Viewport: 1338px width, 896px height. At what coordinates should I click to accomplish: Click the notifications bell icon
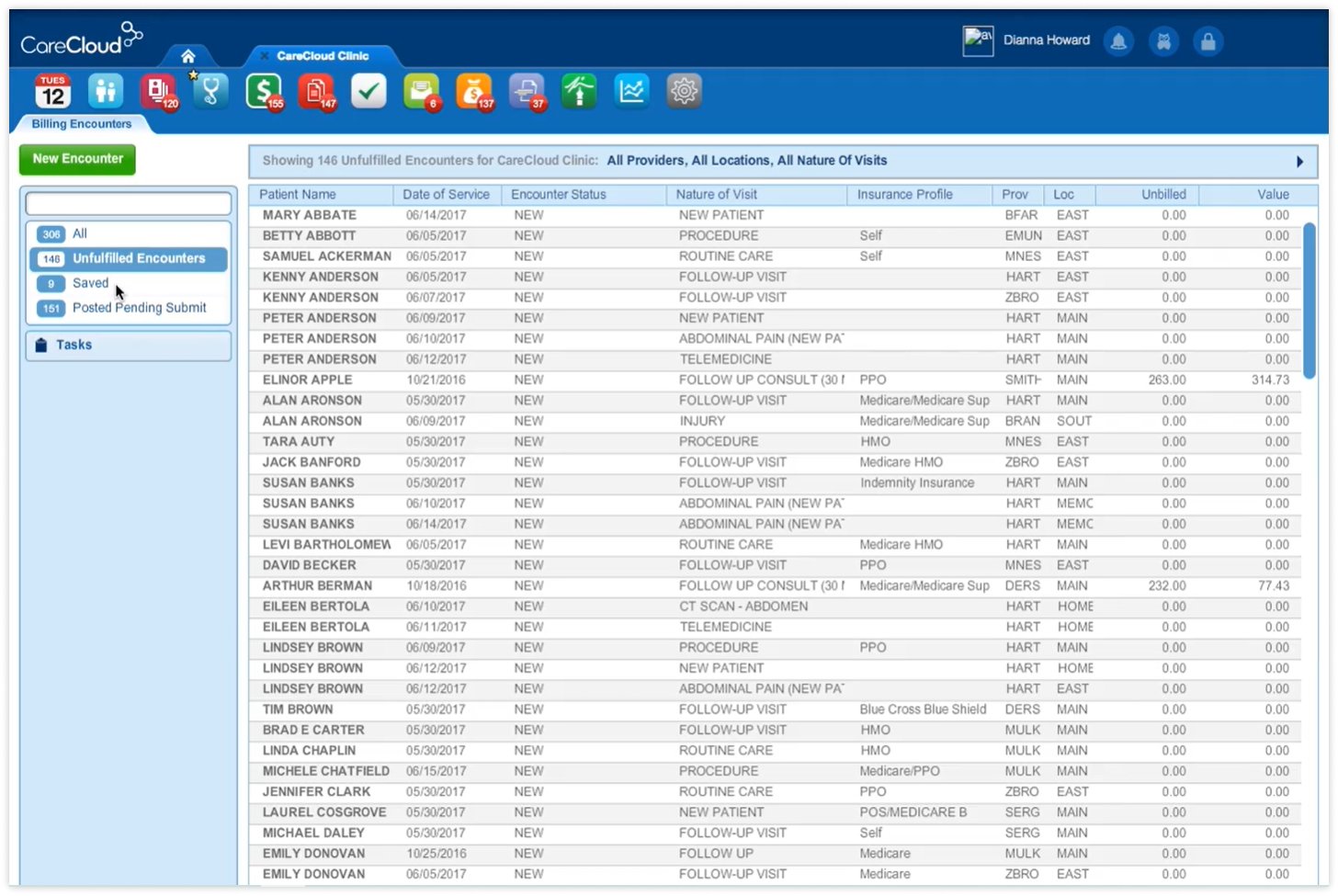point(1118,41)
